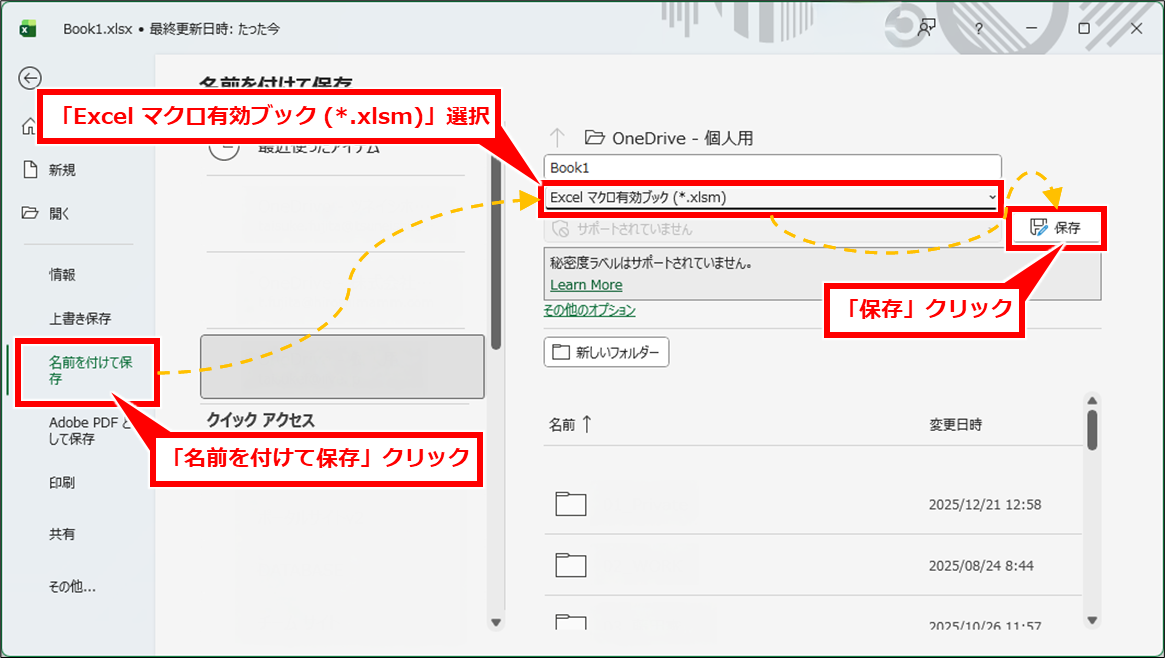Click the back arrow circle icon
1165x658 pixels.
pyautogui.click(x=30, y=78)
